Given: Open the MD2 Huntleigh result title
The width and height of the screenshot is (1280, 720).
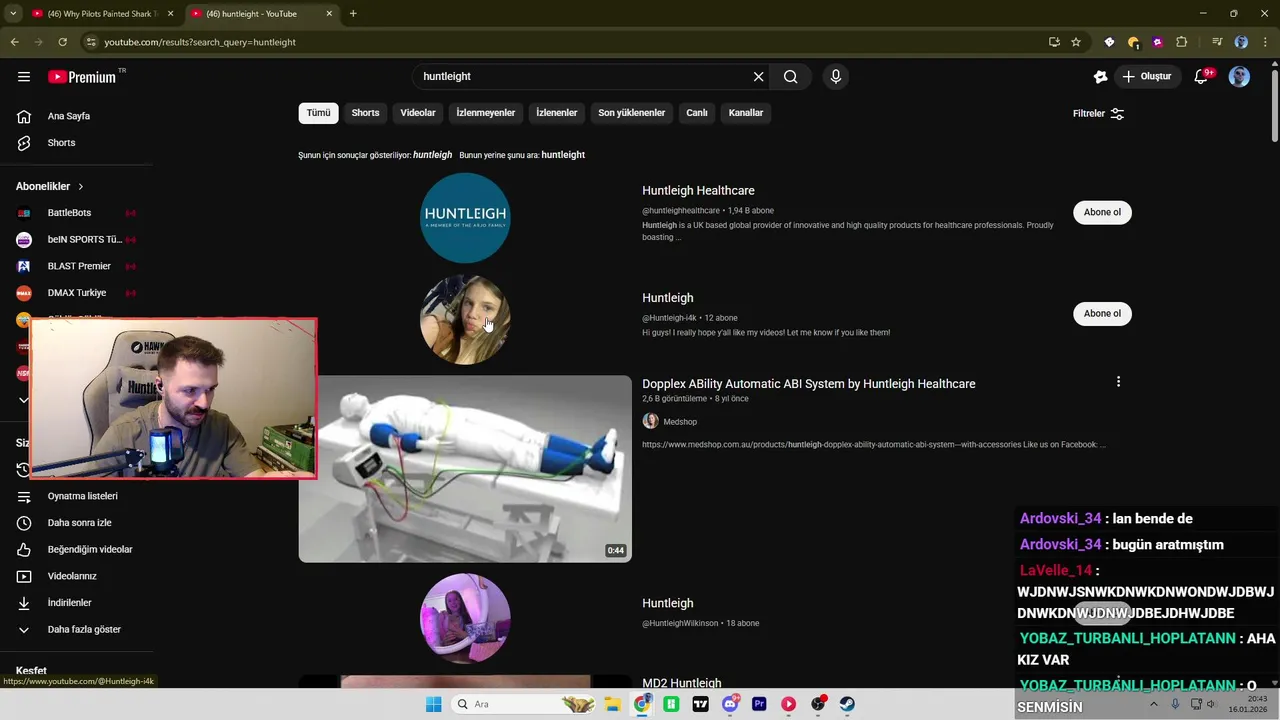Looking at the screenshot, I should (x=681, y=683).
